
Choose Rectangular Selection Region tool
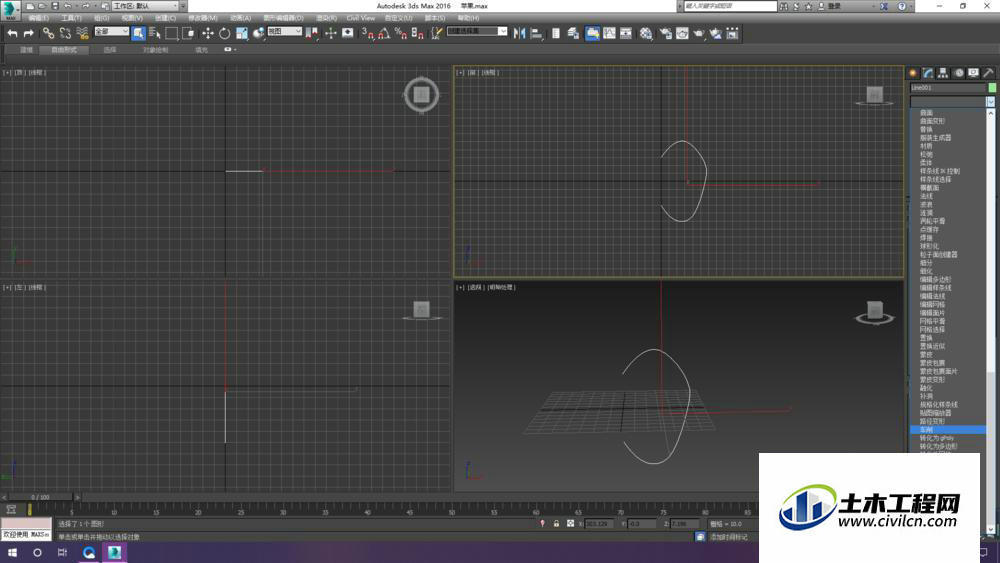pyautogui.click(x=172, y=33)
